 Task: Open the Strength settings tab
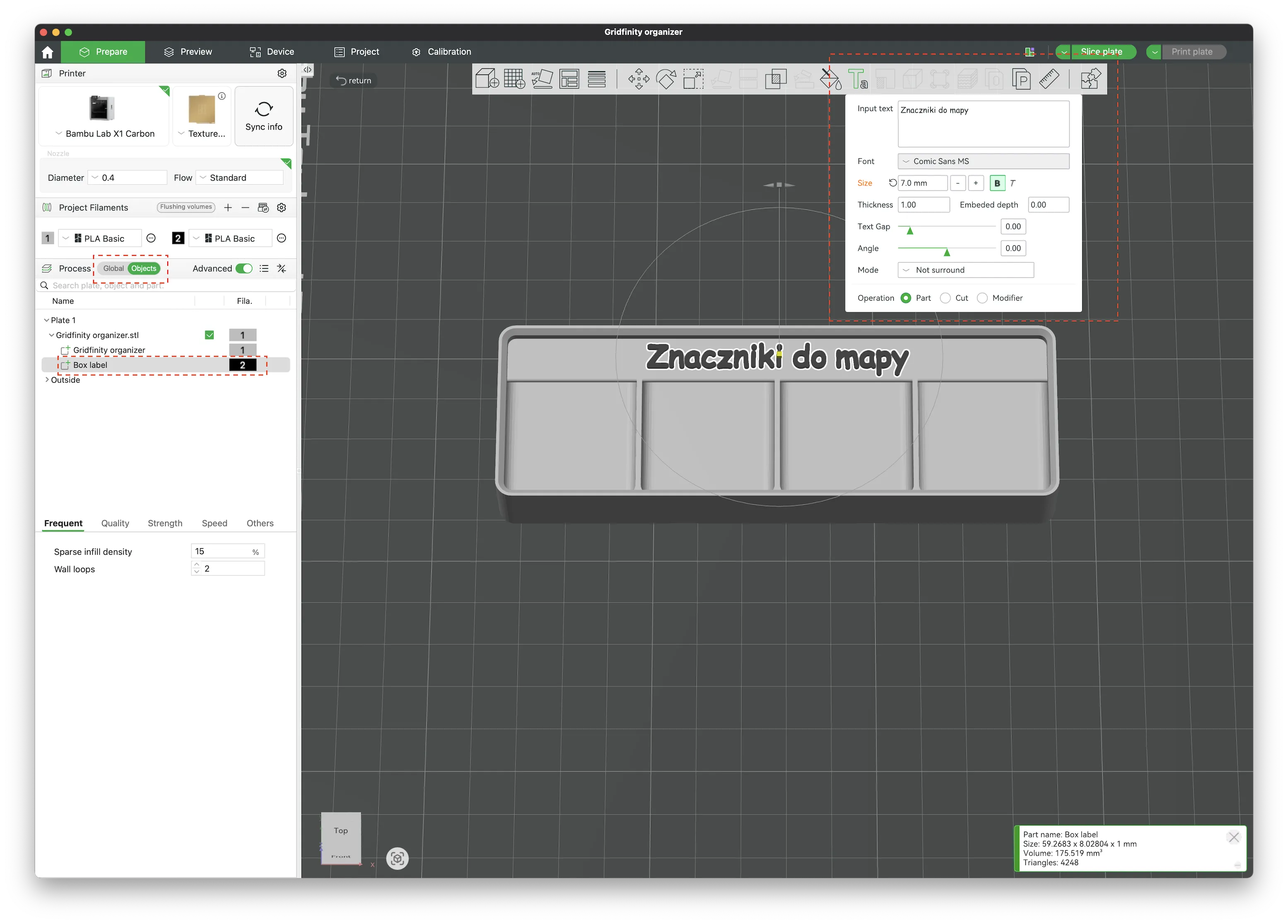click(165, 524)
